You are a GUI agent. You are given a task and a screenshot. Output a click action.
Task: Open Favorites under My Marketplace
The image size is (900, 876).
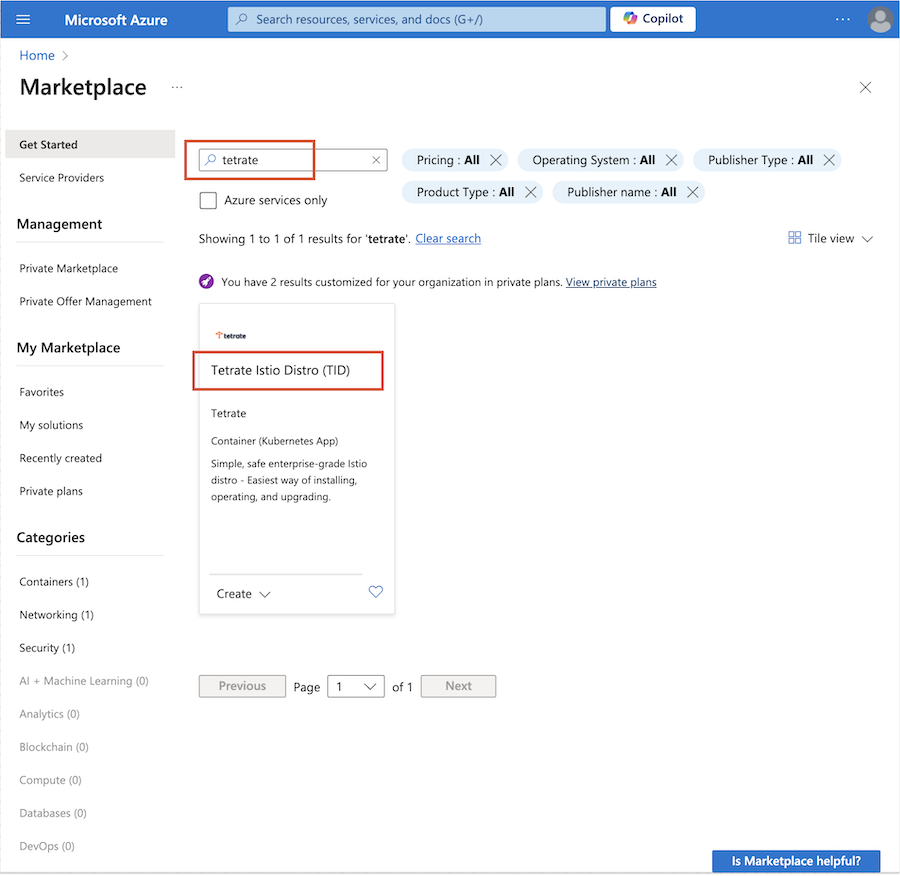pyautogui.click(x=41, y=393)
